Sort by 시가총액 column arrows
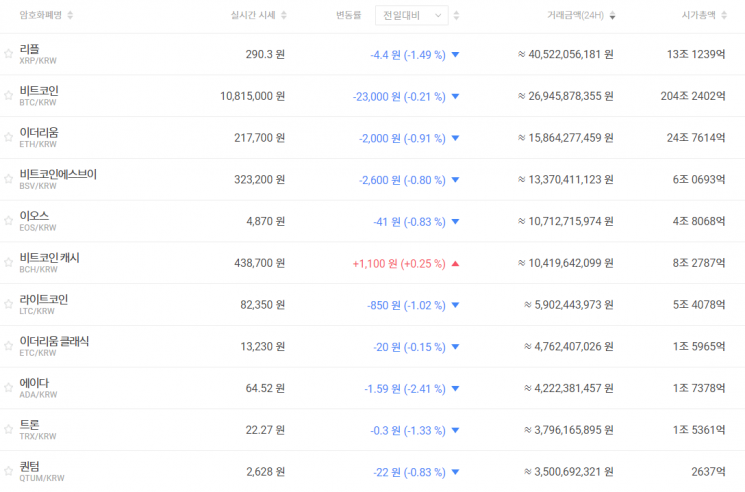This screenshot has height=492, width=745. tap(724, 15)
